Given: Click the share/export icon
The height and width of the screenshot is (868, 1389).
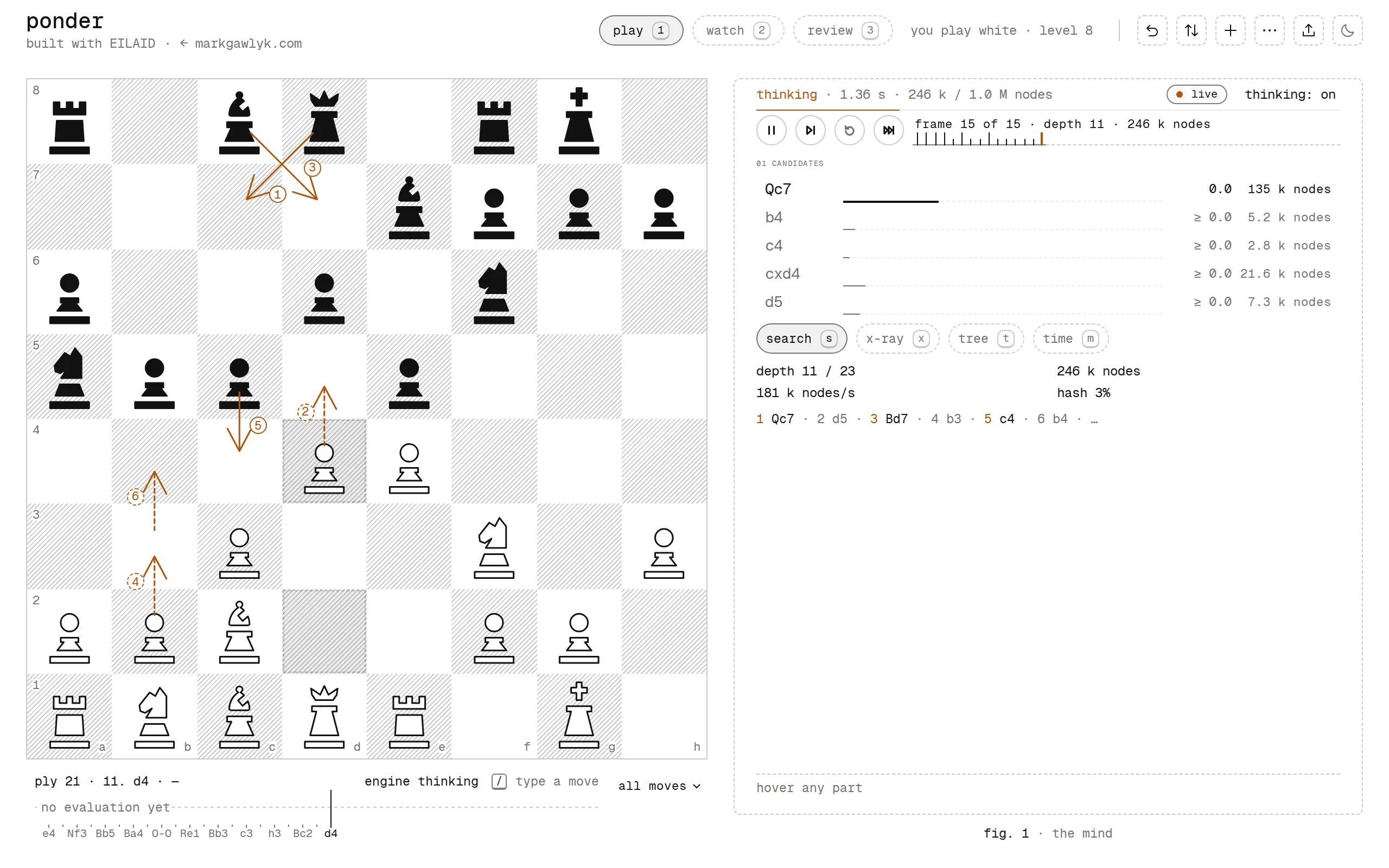Looking at the screenshot, I should pos(1308,30).
